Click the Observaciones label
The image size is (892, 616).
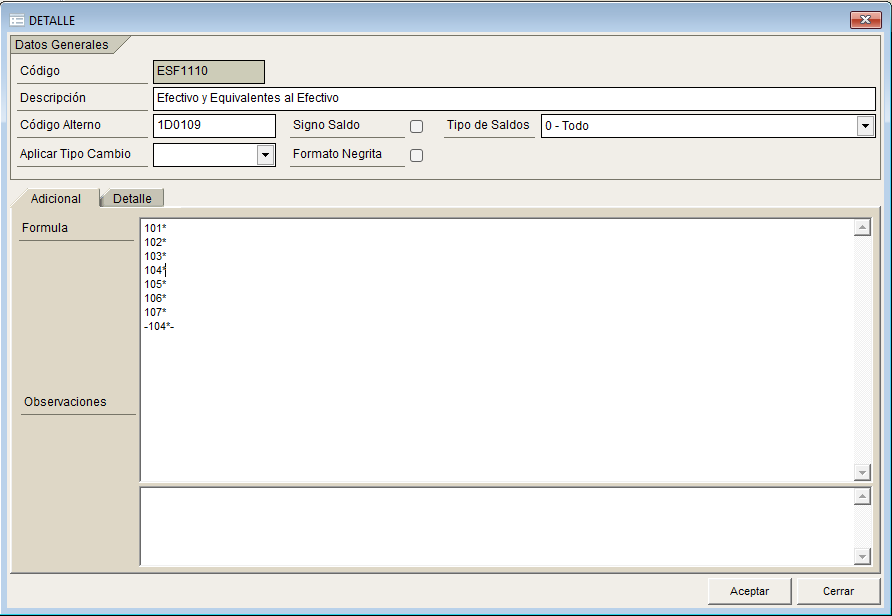(65, 402)
